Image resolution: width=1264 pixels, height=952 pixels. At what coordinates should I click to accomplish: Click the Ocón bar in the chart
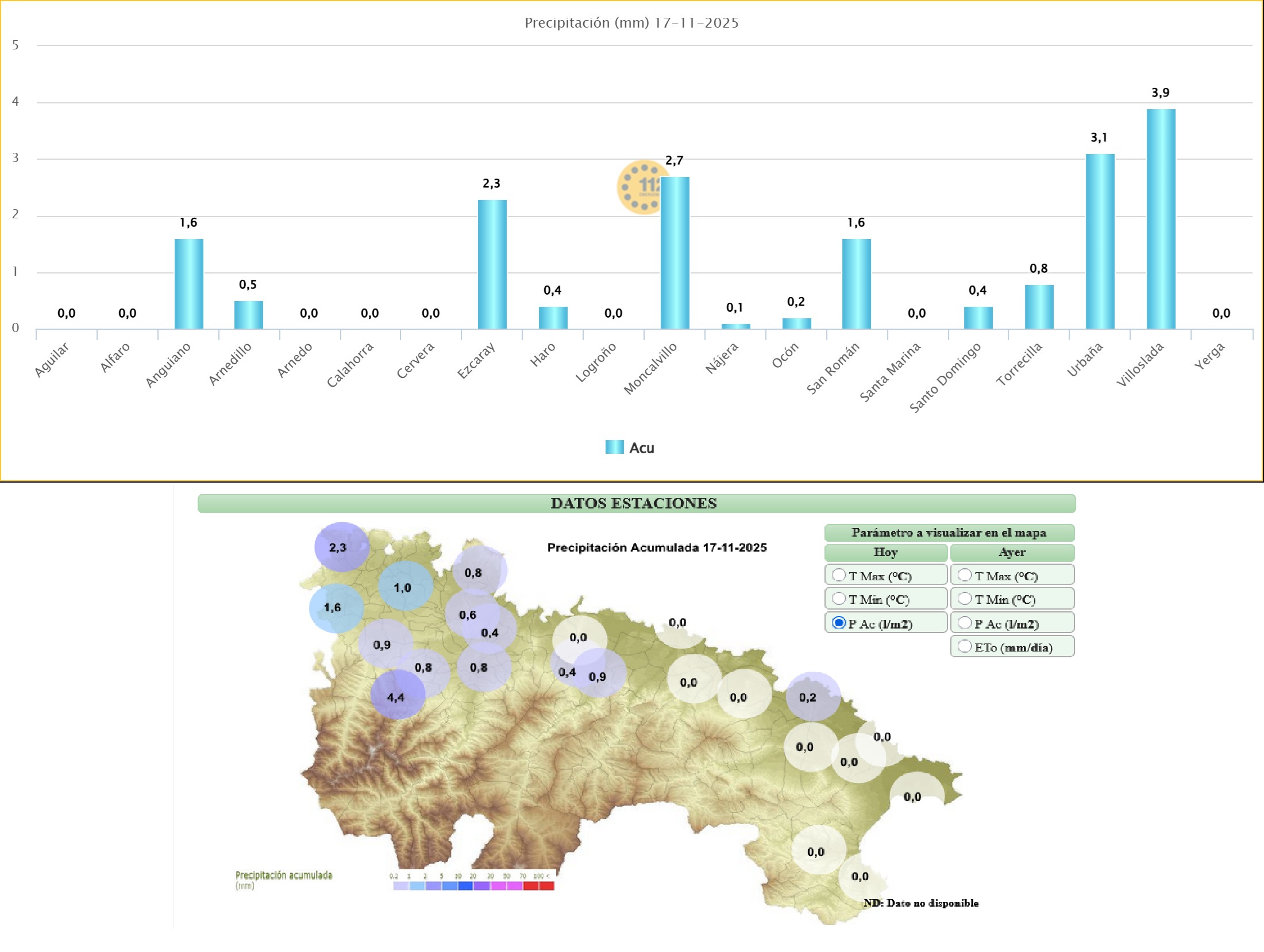tap(797, 323)
